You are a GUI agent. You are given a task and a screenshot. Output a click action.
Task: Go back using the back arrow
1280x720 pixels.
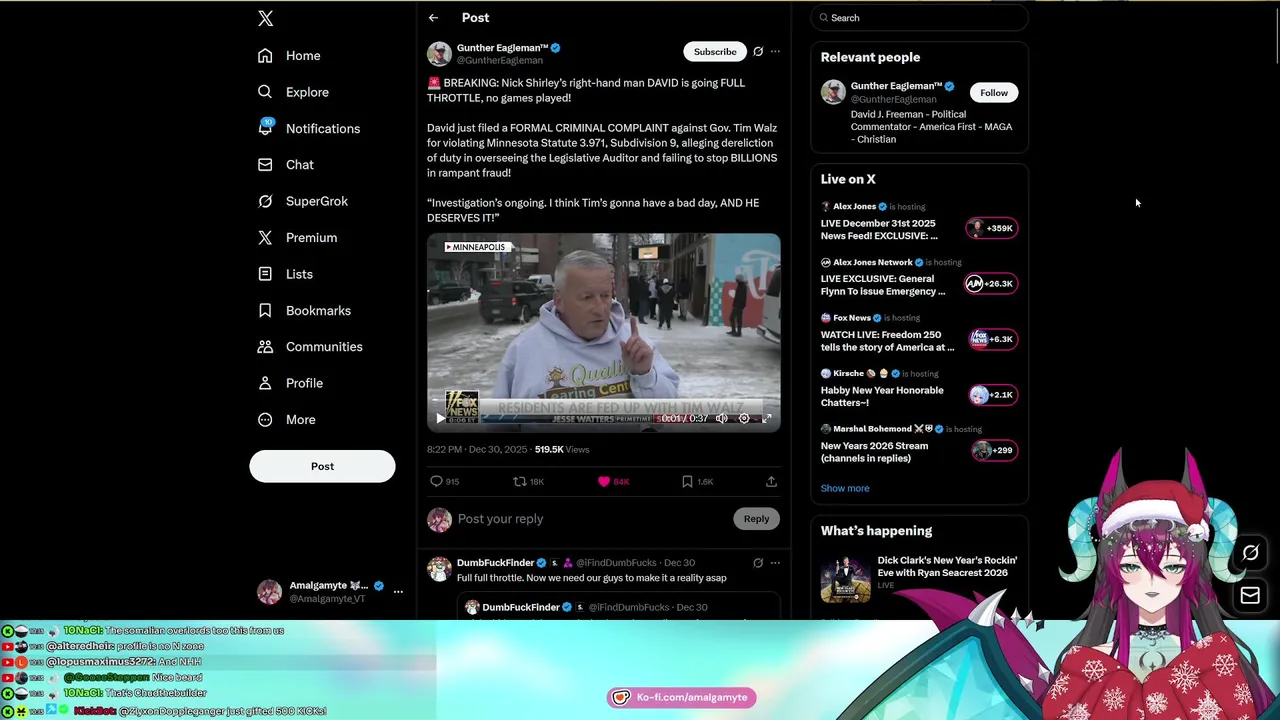tap(433, 18)
